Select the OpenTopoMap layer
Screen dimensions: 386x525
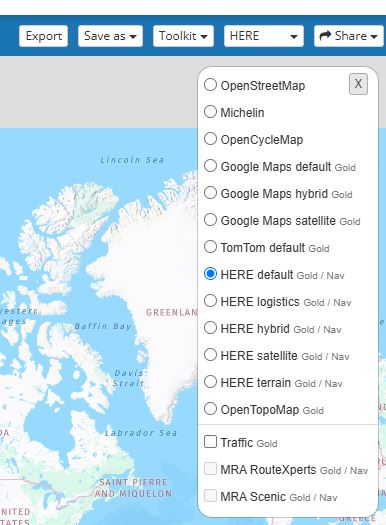[x=210, y=409]
